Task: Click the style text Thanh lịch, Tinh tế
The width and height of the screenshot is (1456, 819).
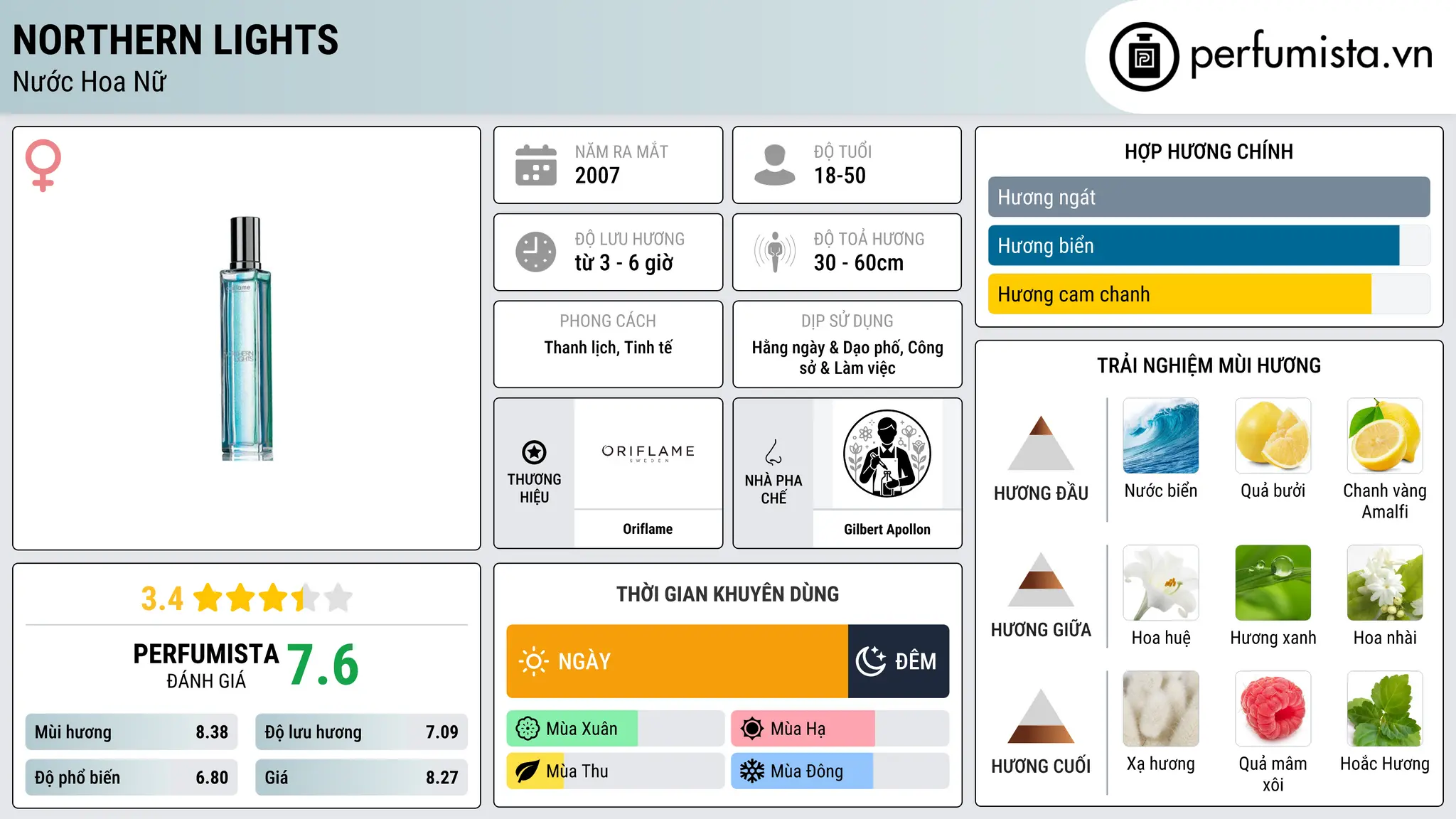Action: click(x=608, y=347)
